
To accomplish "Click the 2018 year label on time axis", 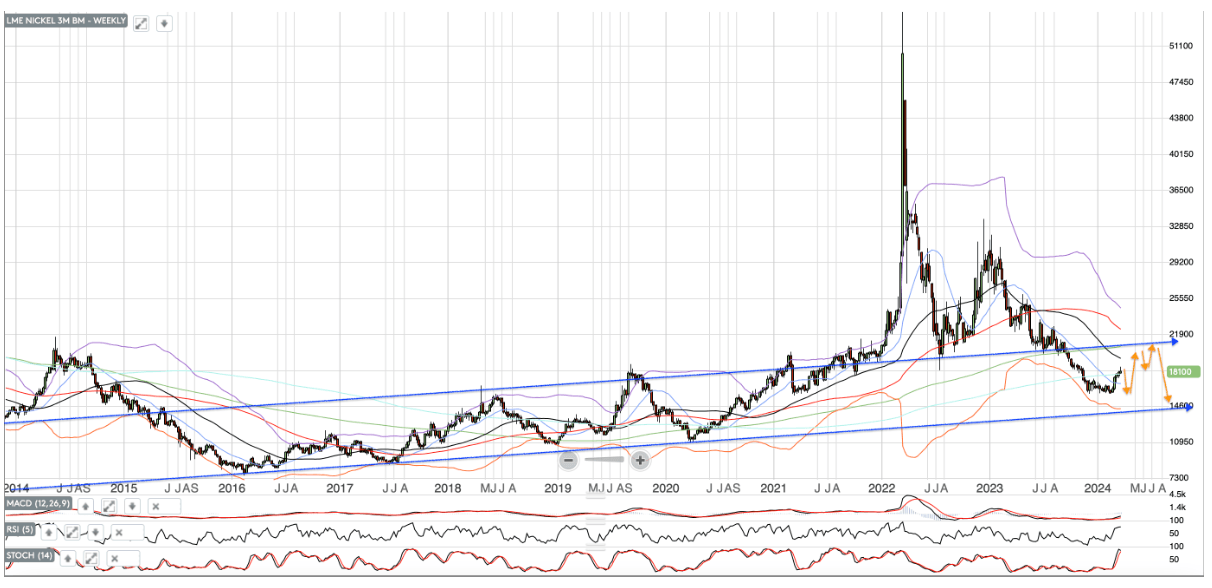I will [448, 488].
